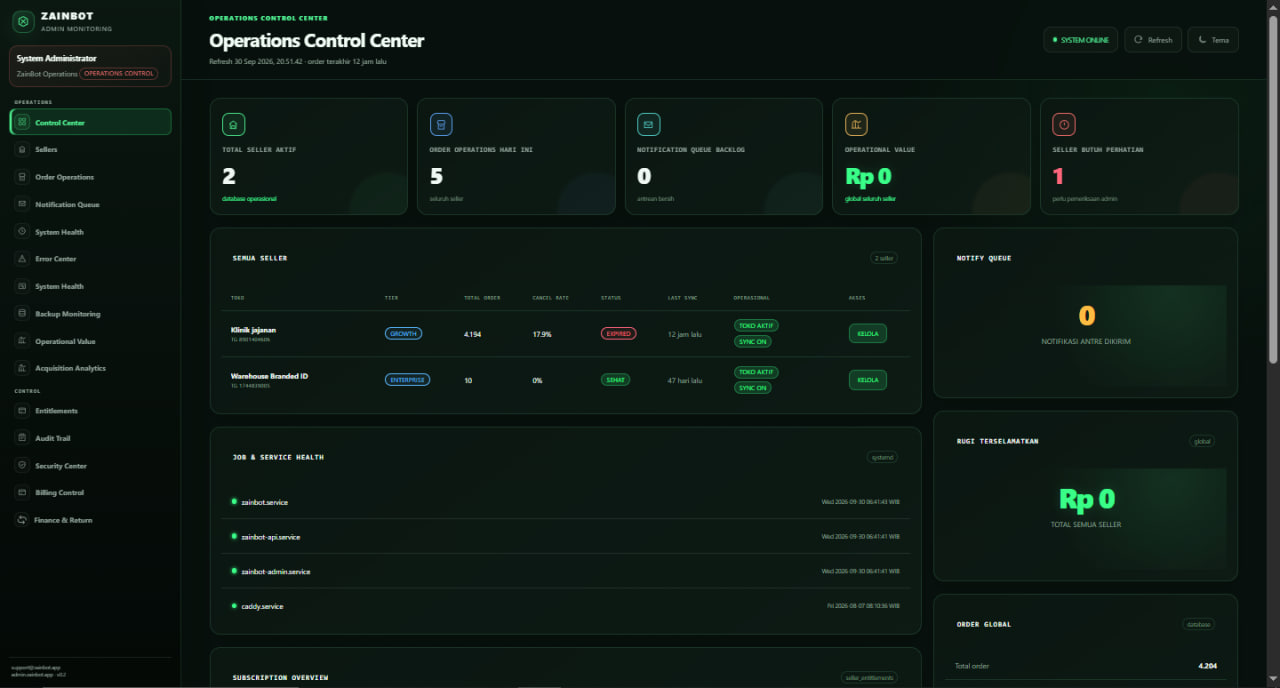Click the systemd tag in Job & Service Health
1280x688 pixels.
point(882,457)
